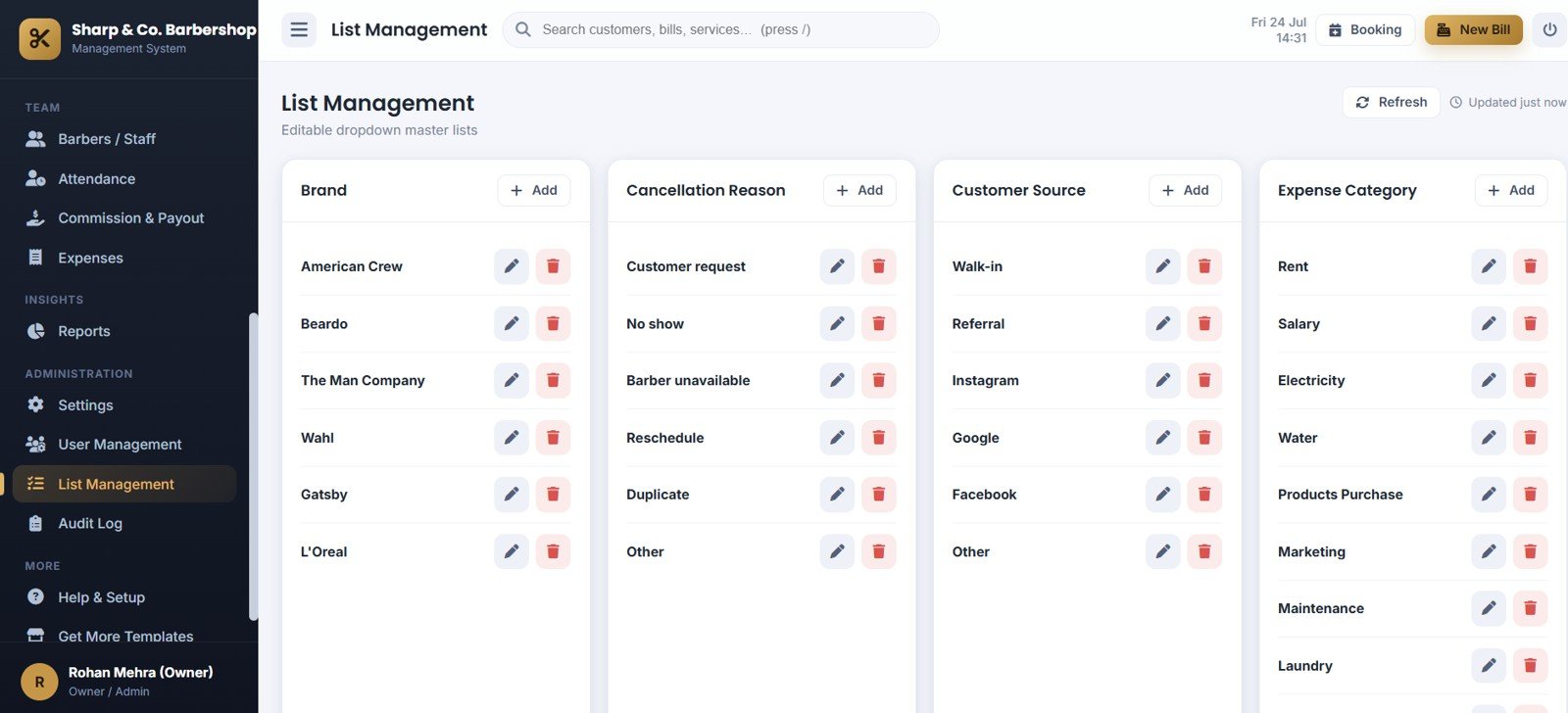Screen dimensions: 1568x713
Task: Open Get More Templates
Action: pos(124,636)
